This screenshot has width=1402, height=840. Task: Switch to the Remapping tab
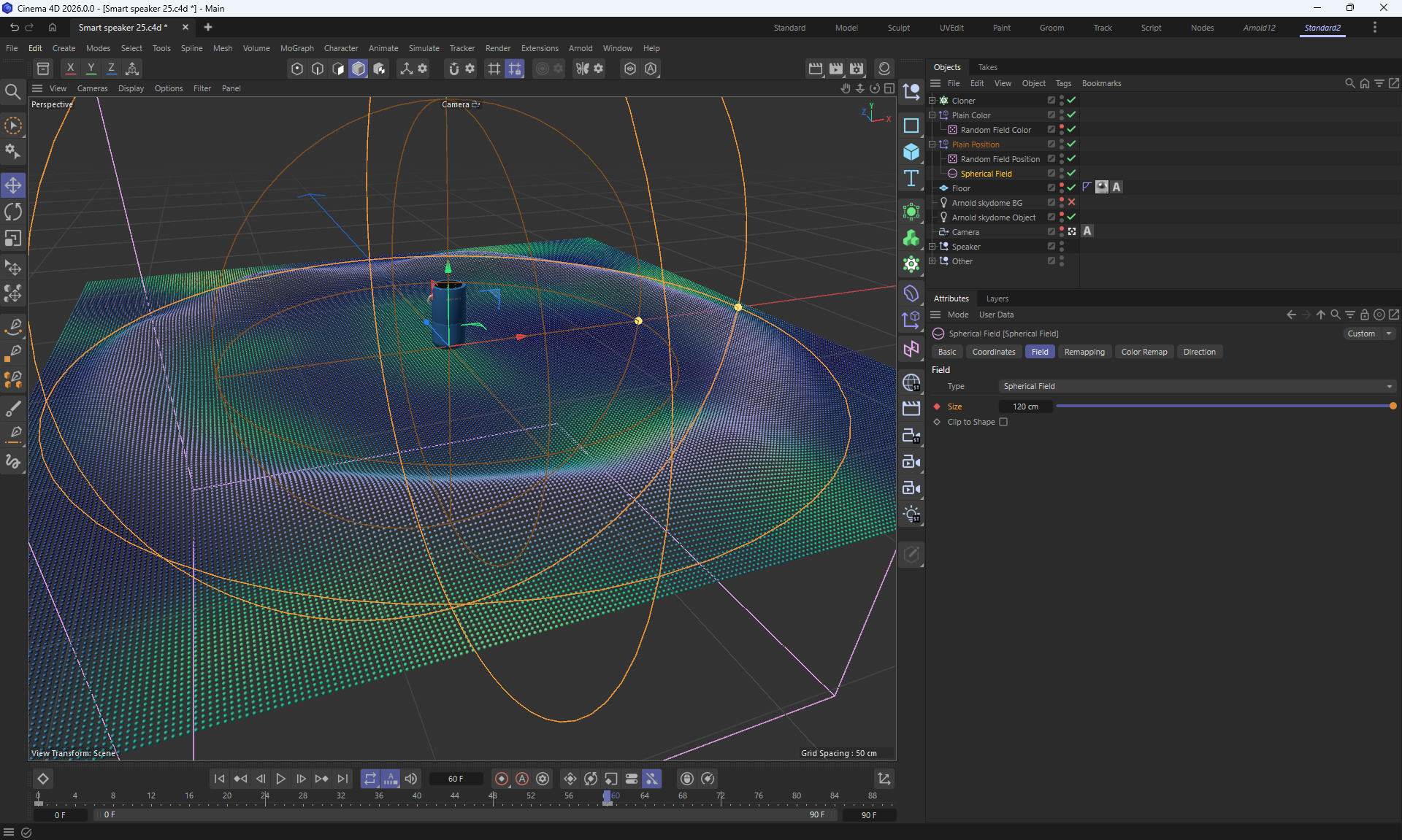[x=1084, y=352]
